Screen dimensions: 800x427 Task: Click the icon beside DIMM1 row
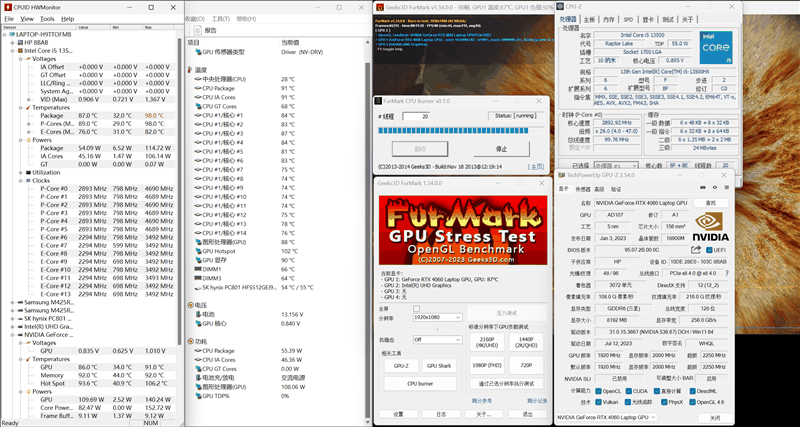[198, 269]
